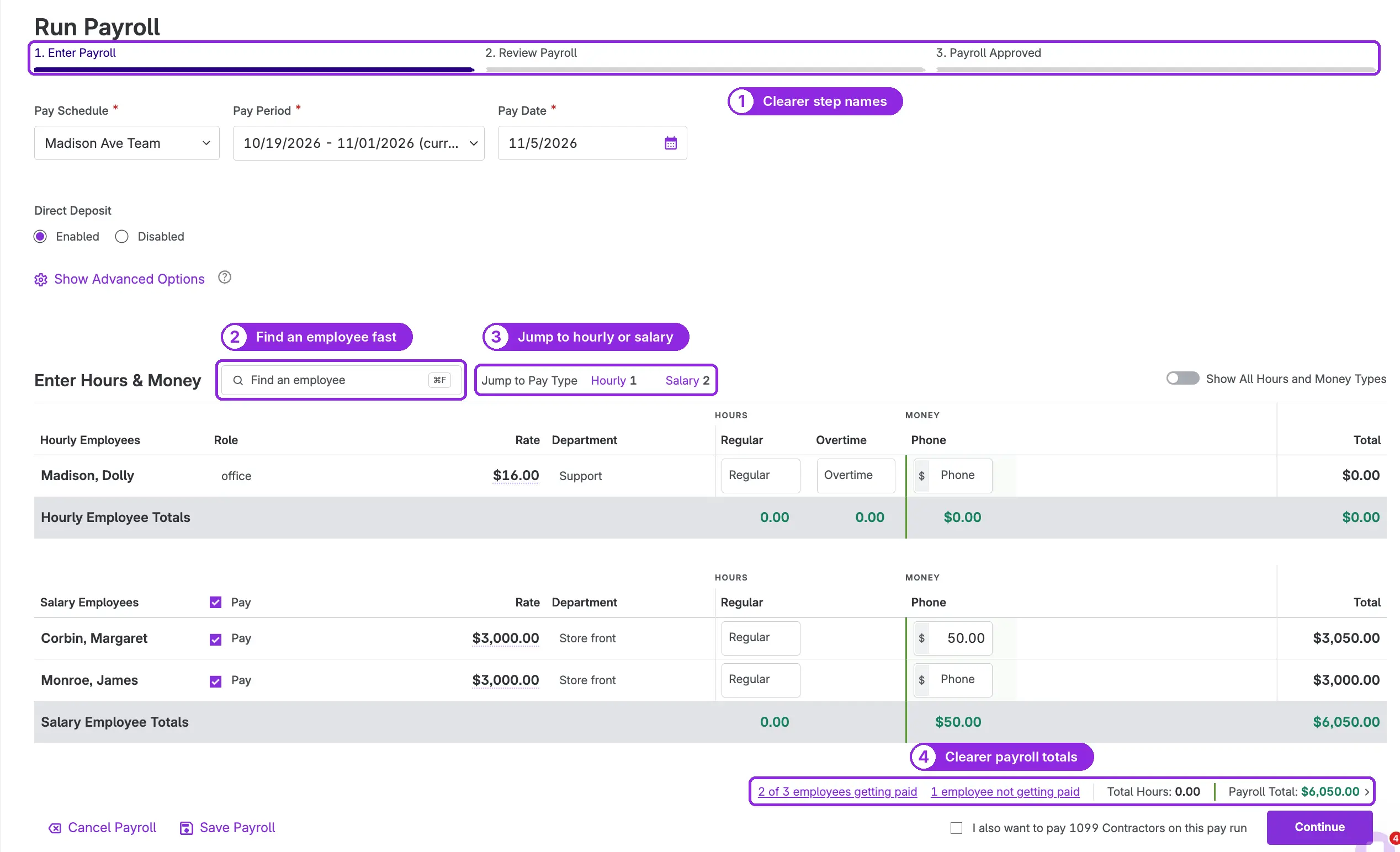
Task: Click Margaret Corbin's $3,000.00 rate
Action: click(505, 638)
